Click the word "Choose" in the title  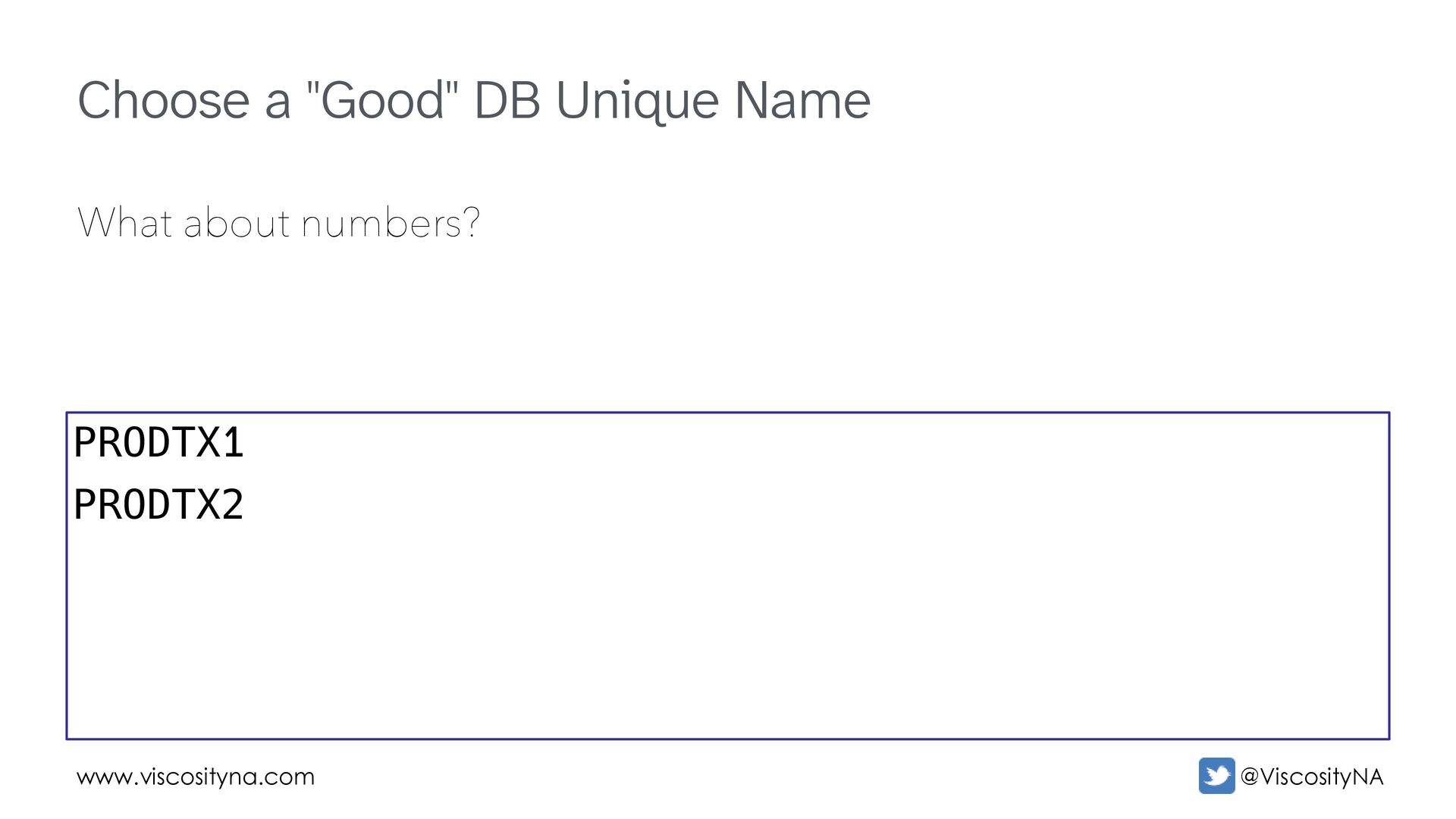click(x=163, y=100)
